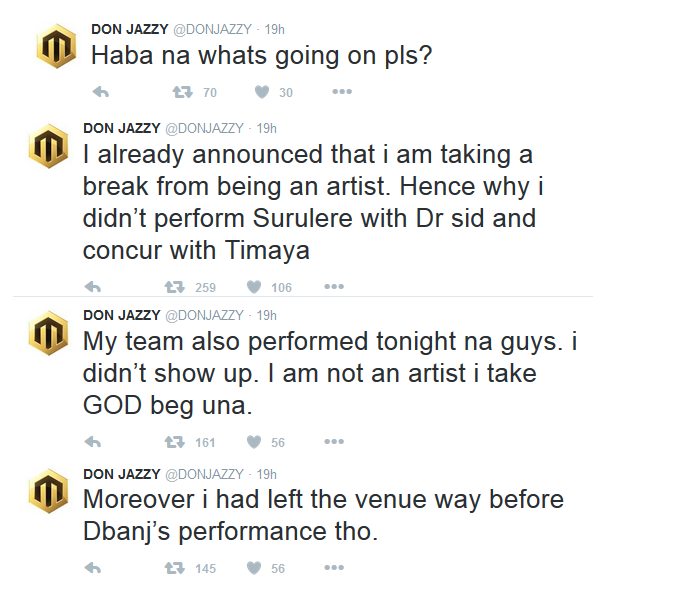The image size is (699, 598).
Task: Open more options on 'Haba na' tweet
Action: [x=342, y=92]
